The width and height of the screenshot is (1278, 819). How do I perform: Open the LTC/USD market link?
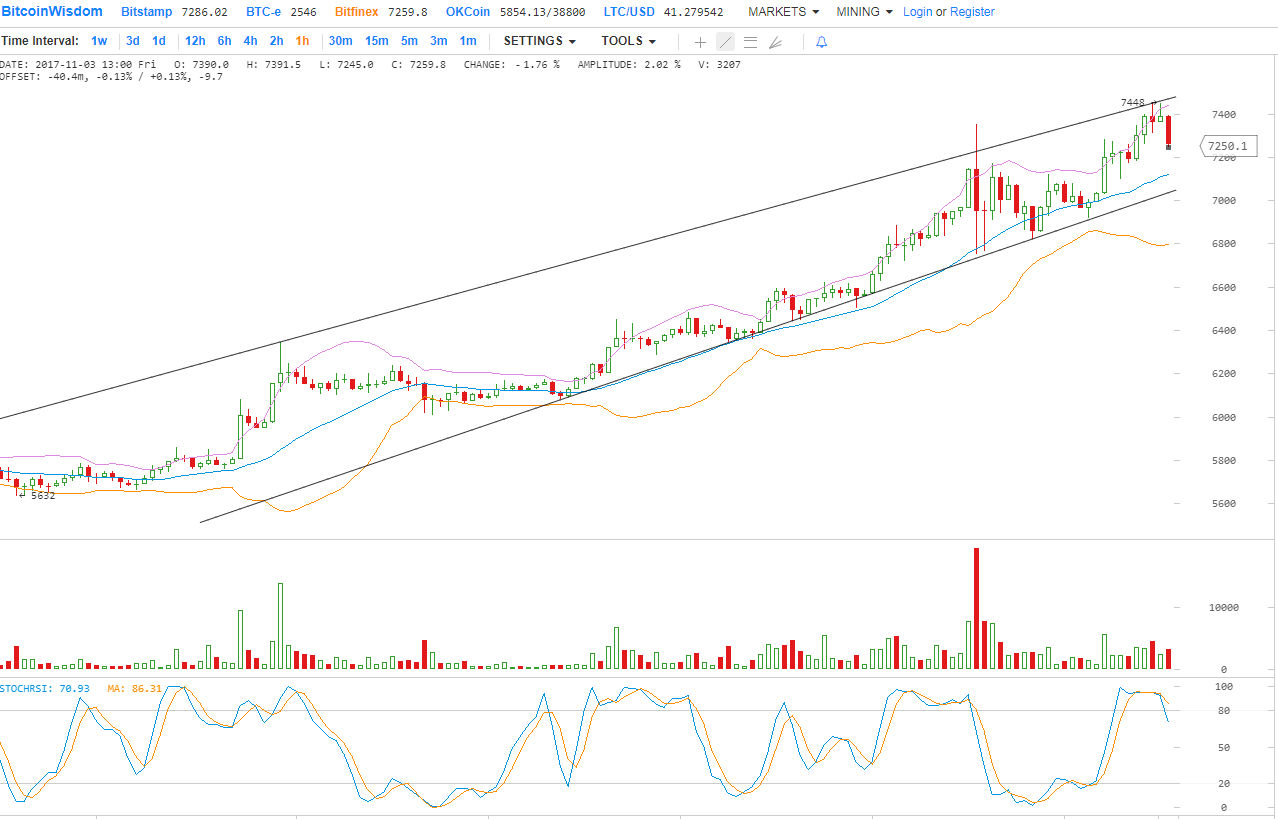click(629, 12)
